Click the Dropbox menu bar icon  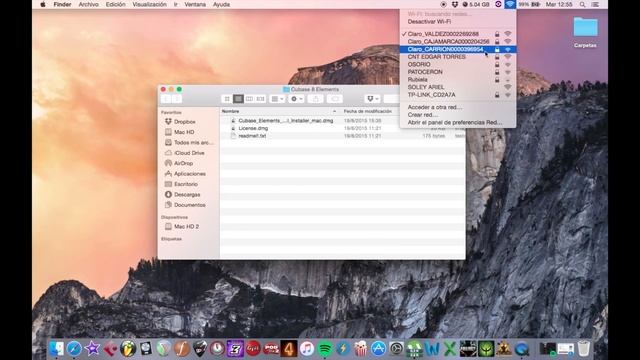(455, 4)
